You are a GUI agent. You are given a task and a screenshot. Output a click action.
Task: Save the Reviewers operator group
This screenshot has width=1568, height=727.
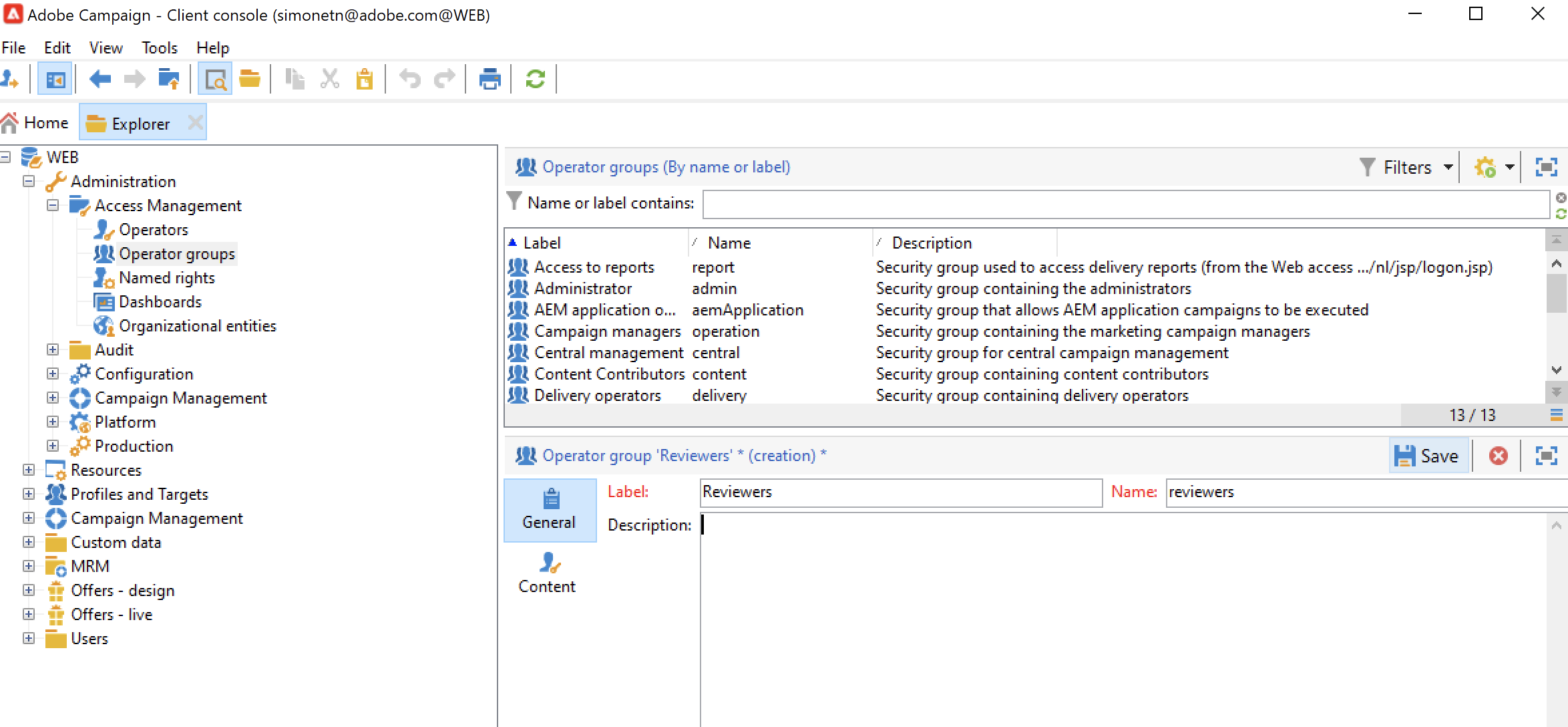(x=1428, y=456)
